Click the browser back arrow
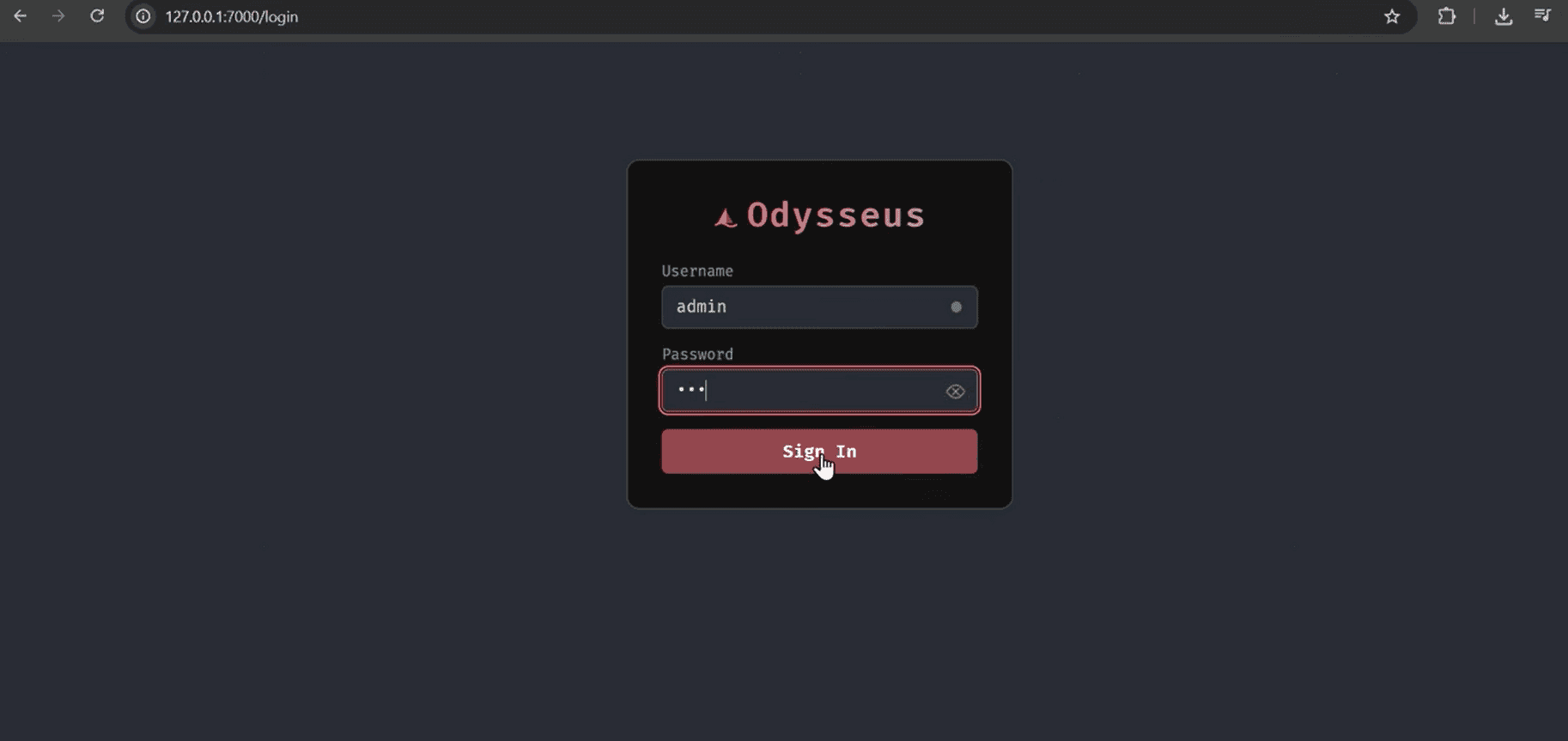This screenshot has width=1568, height=741. pyautogui.click(x=20, y=16)
